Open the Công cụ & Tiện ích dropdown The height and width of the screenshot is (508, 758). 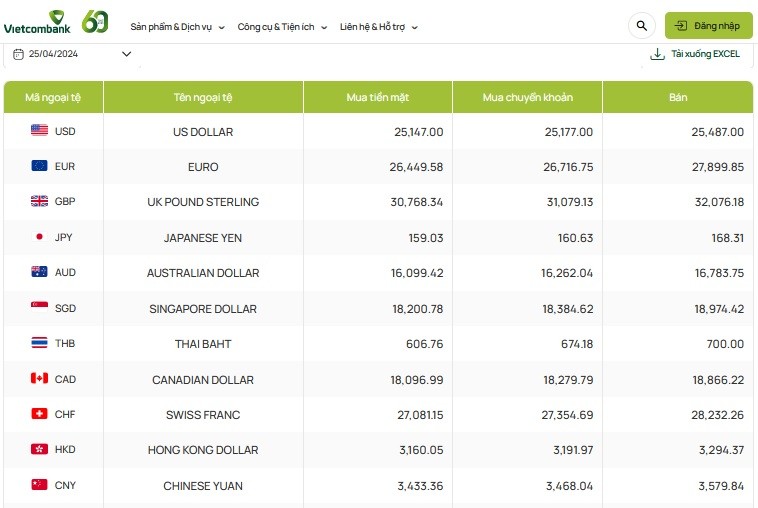pos(283,27)
